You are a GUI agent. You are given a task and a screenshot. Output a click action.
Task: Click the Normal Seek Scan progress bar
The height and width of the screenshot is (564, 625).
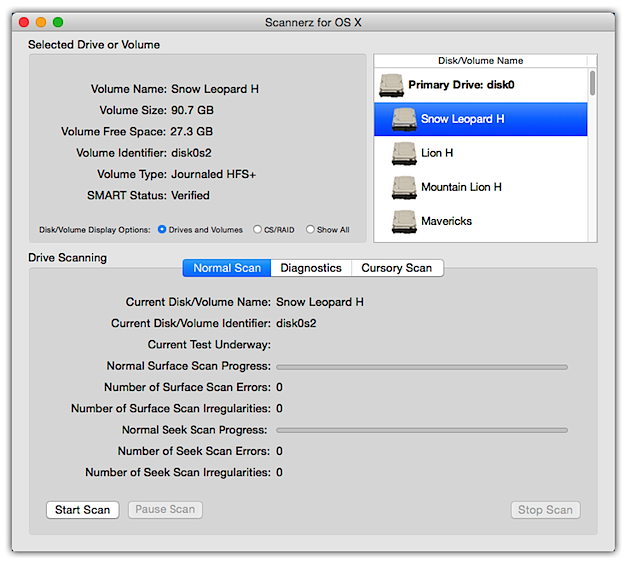pos(422,430)
